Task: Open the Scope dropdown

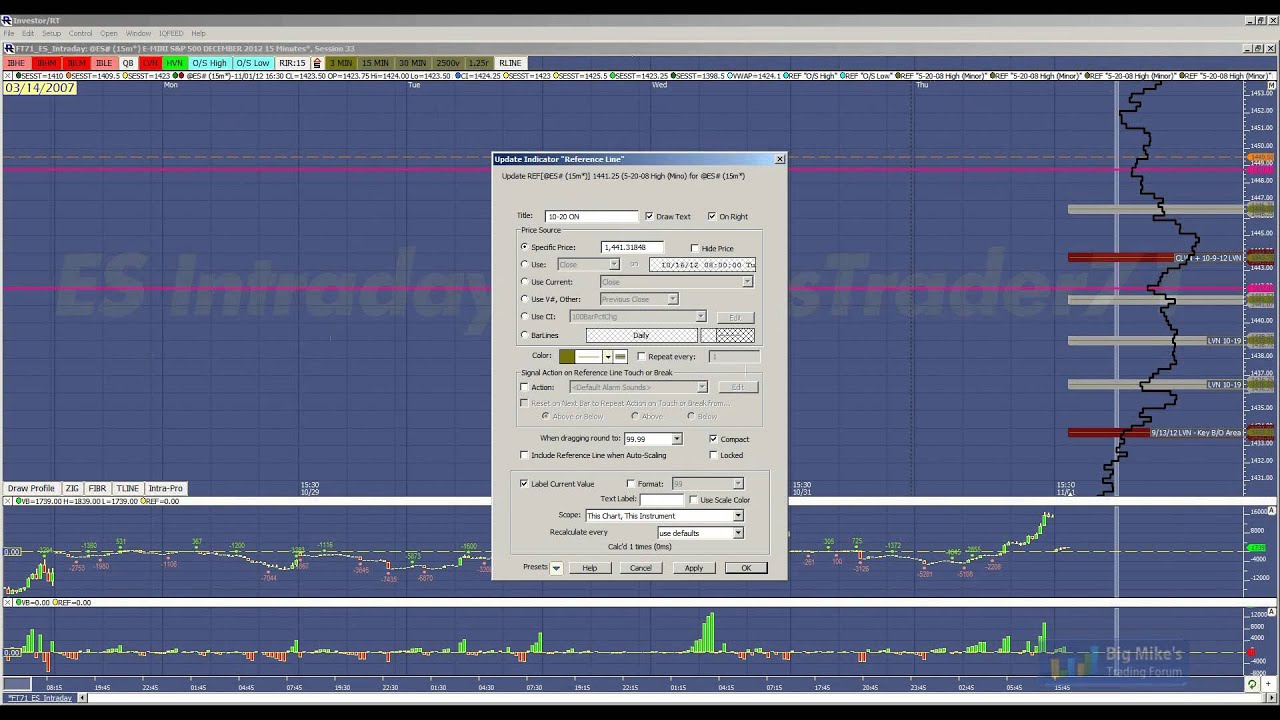Action: (x=738, y=516)
